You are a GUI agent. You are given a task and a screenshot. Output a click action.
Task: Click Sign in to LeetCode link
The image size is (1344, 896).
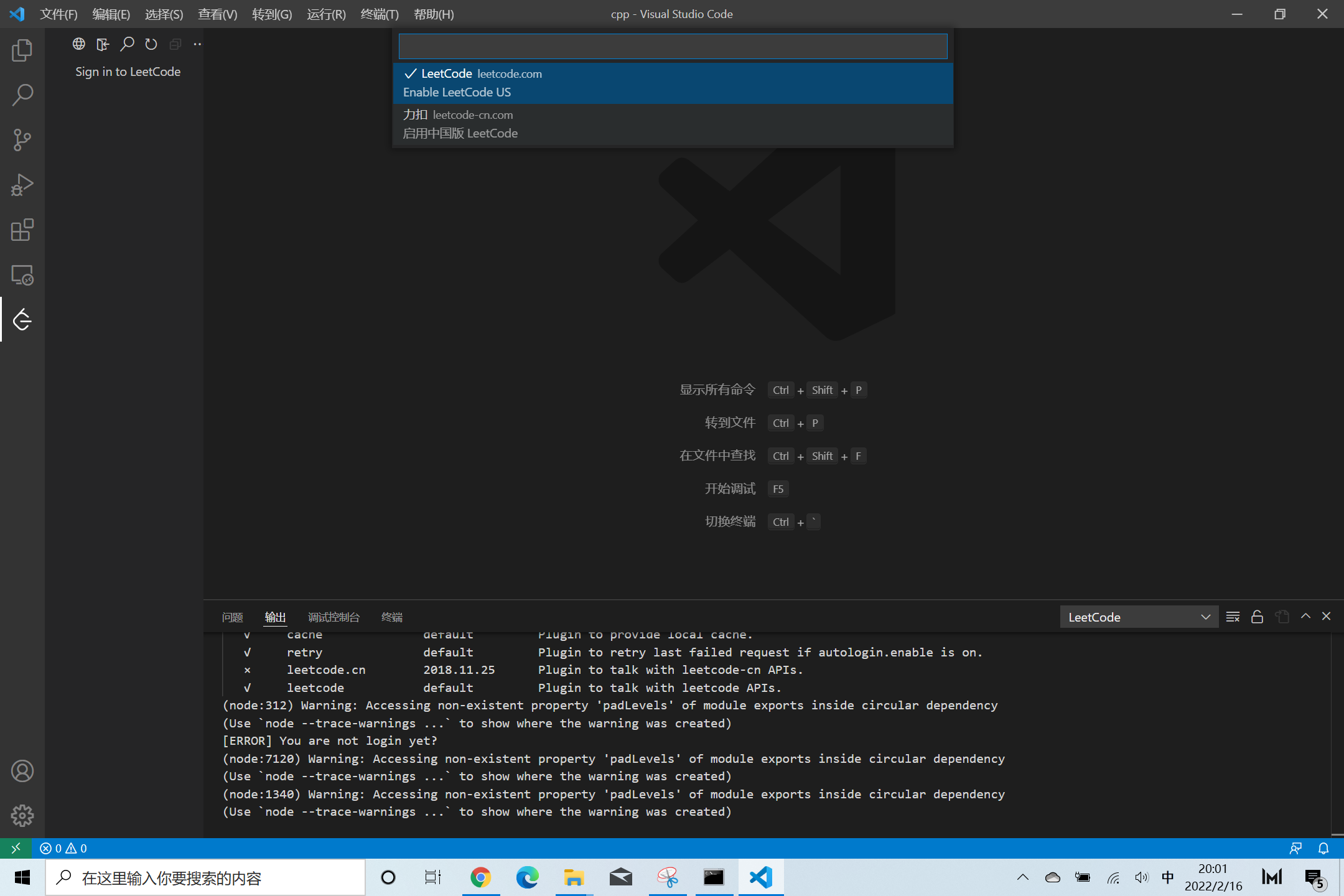(128, 72)
